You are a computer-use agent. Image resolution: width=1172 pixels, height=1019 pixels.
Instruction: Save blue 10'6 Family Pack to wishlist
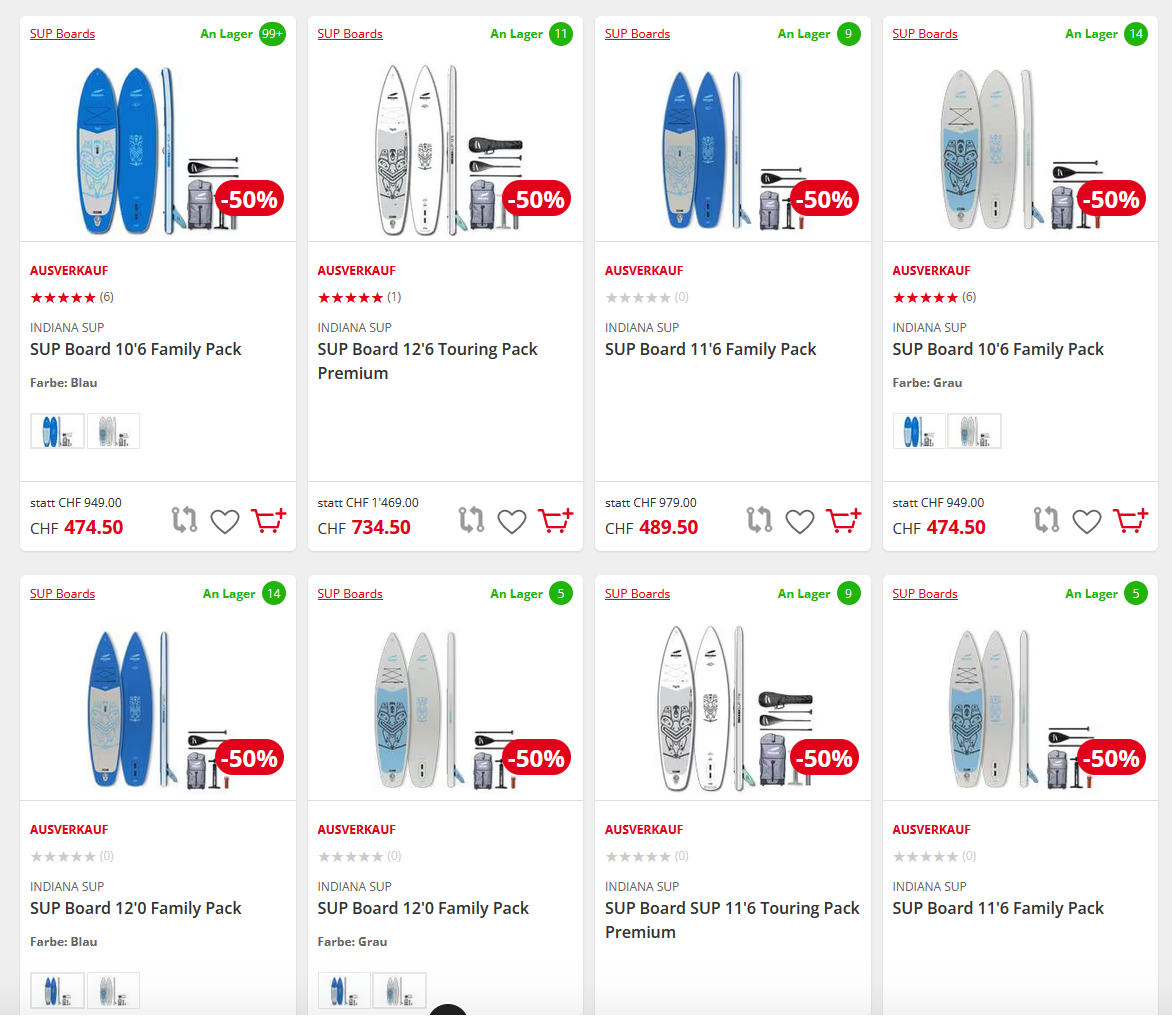pos(225,521)
